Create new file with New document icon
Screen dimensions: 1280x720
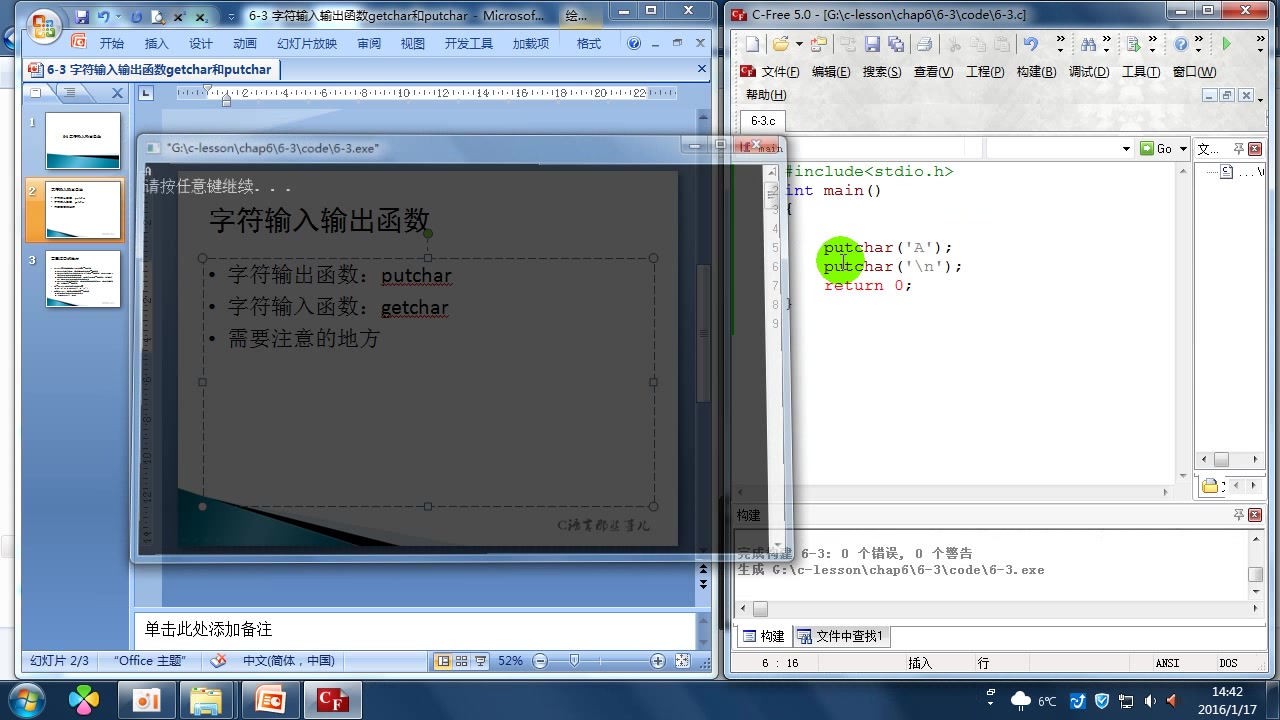point(753,45)
